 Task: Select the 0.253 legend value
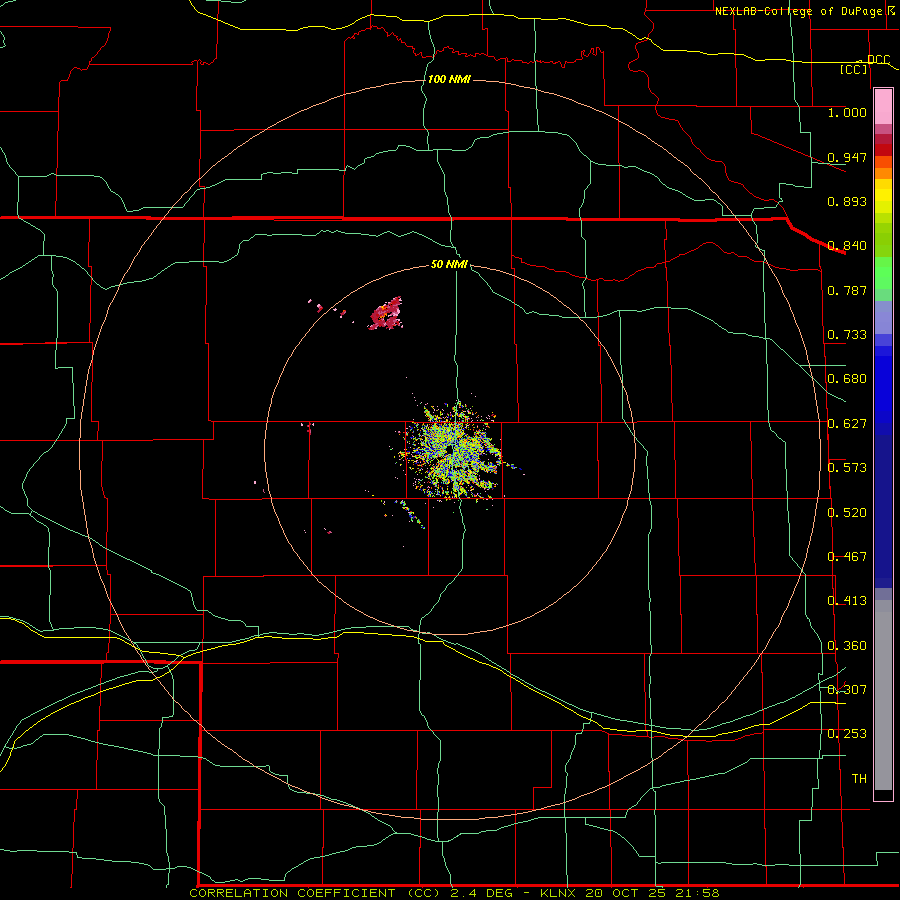847,734
